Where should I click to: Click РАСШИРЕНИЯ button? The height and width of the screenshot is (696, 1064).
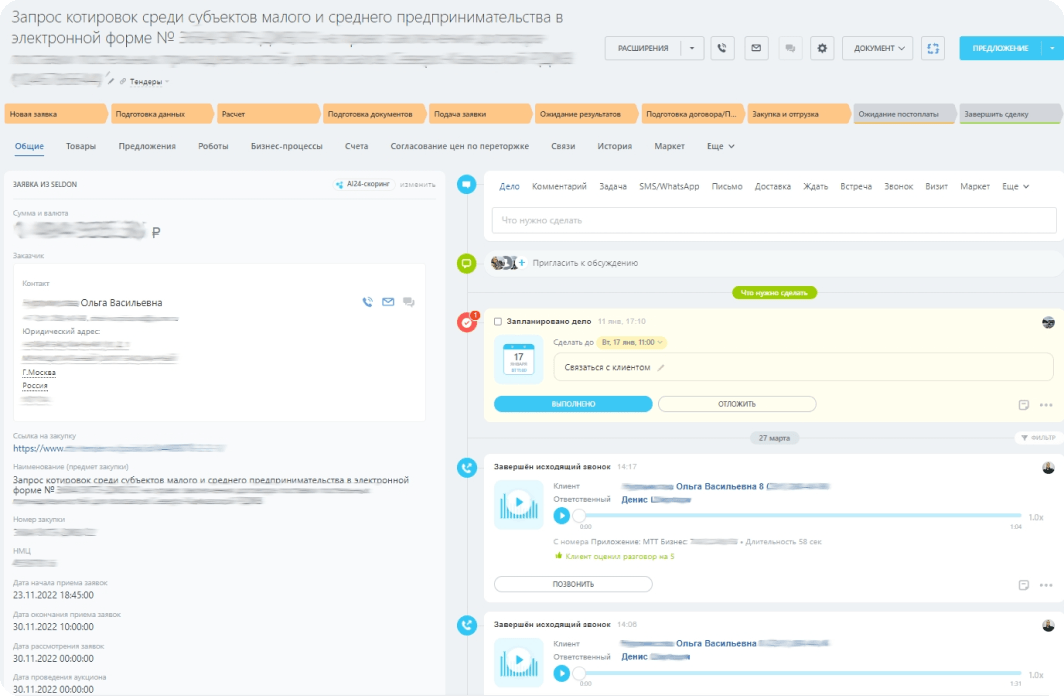[643, 48]
